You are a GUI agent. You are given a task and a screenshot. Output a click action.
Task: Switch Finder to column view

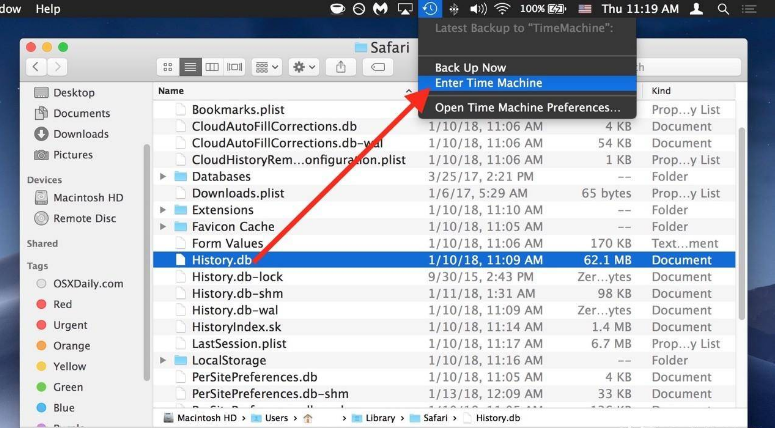point(213,67)
